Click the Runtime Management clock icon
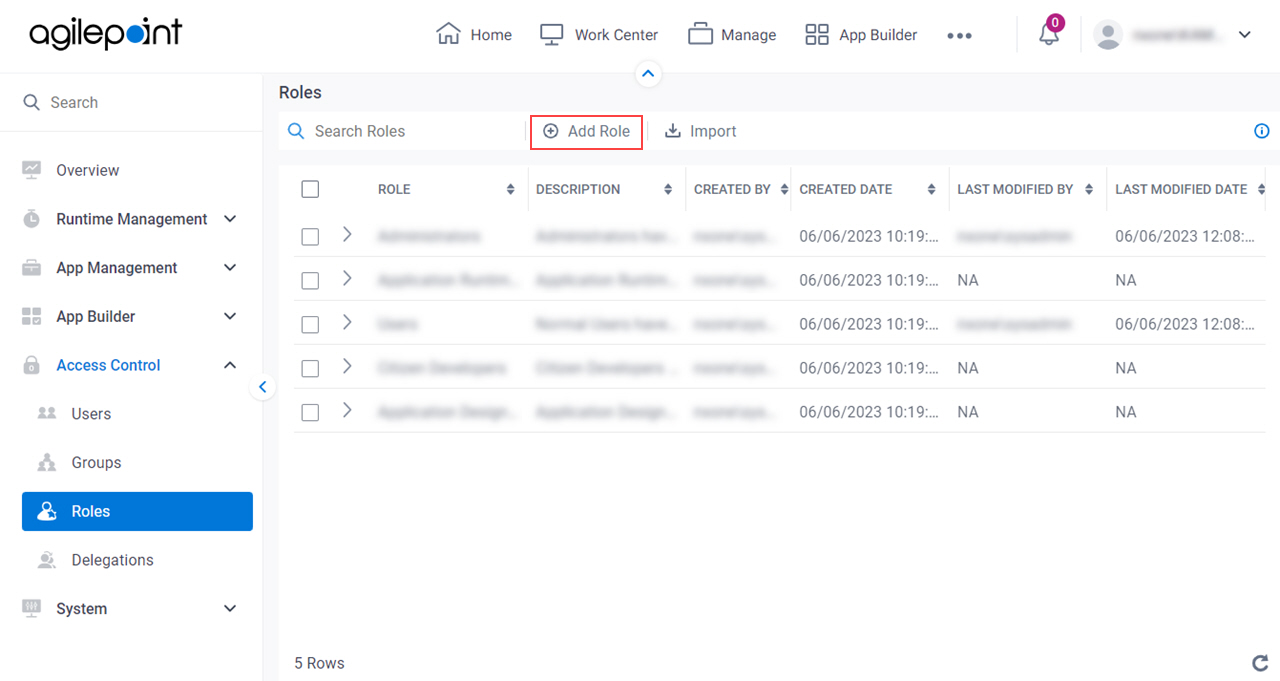Viewport: 1280px width, 681px height. (32, 219)
